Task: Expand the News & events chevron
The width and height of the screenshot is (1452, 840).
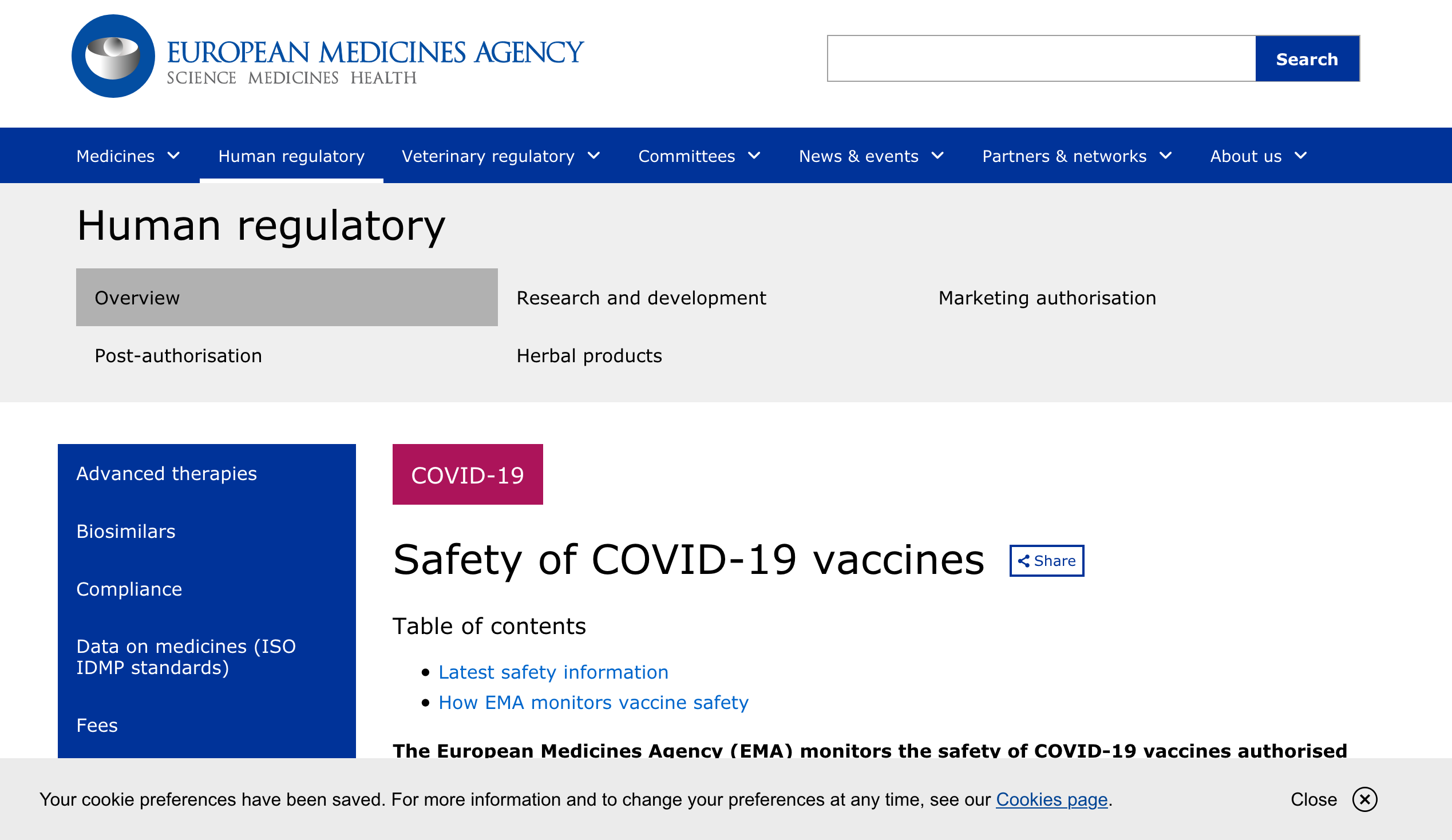Action: [937, 156]
